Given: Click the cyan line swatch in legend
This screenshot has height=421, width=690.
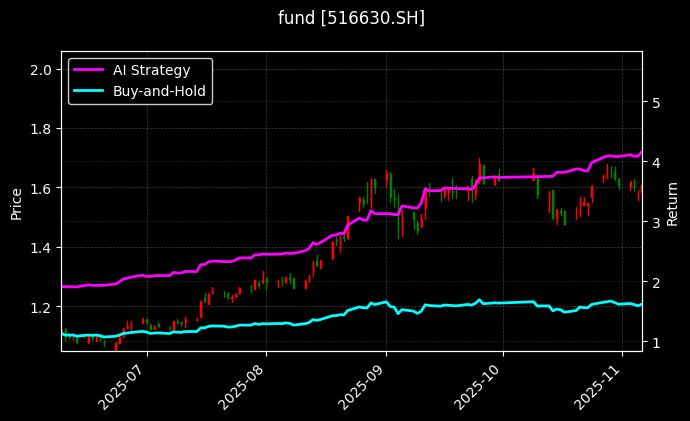Looking at the screenshot, I should 88,90.
